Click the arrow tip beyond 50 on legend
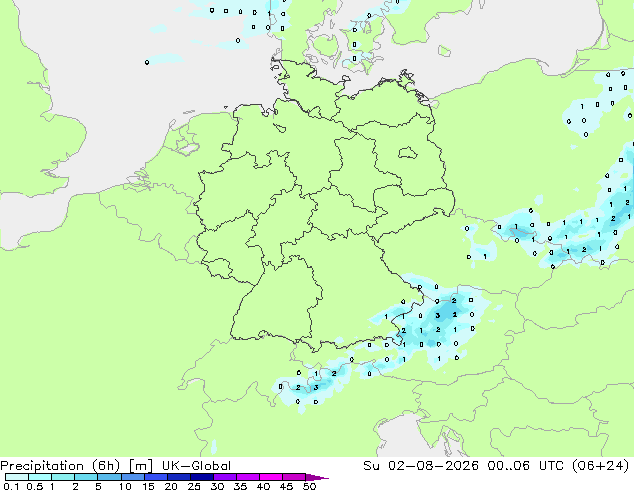 [317, 477]
